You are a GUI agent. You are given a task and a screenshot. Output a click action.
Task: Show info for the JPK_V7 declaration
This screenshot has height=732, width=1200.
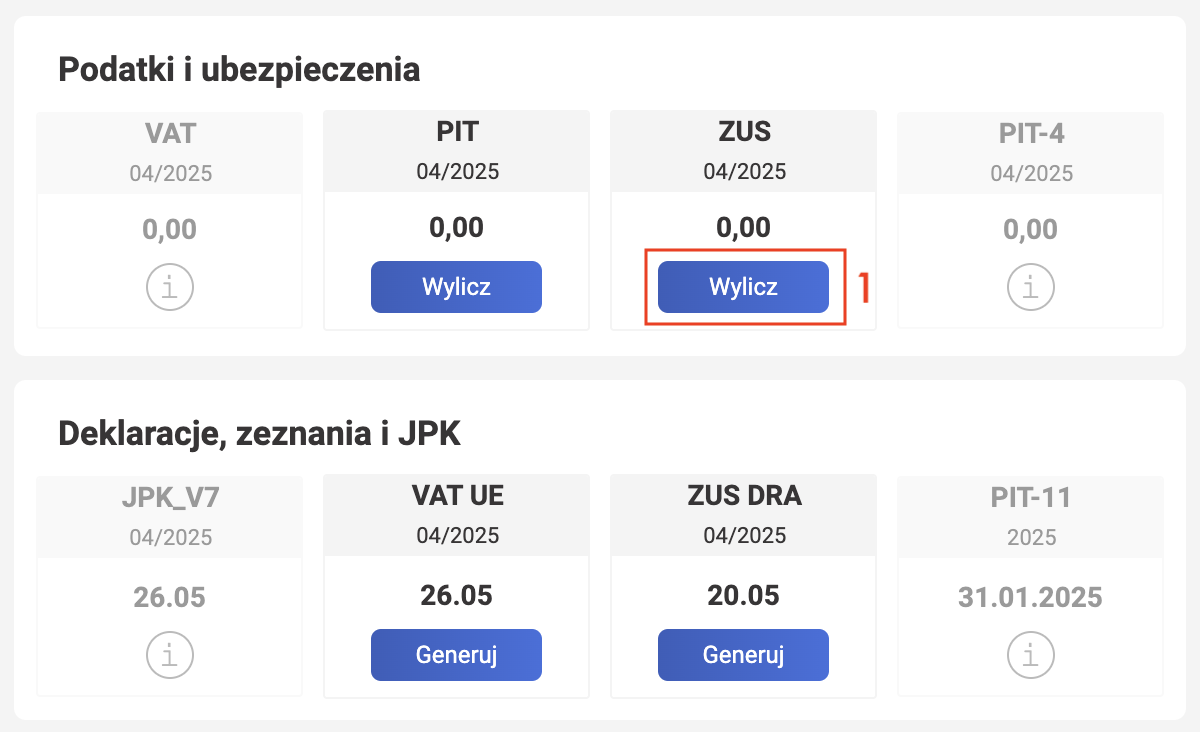pos(170,655)
